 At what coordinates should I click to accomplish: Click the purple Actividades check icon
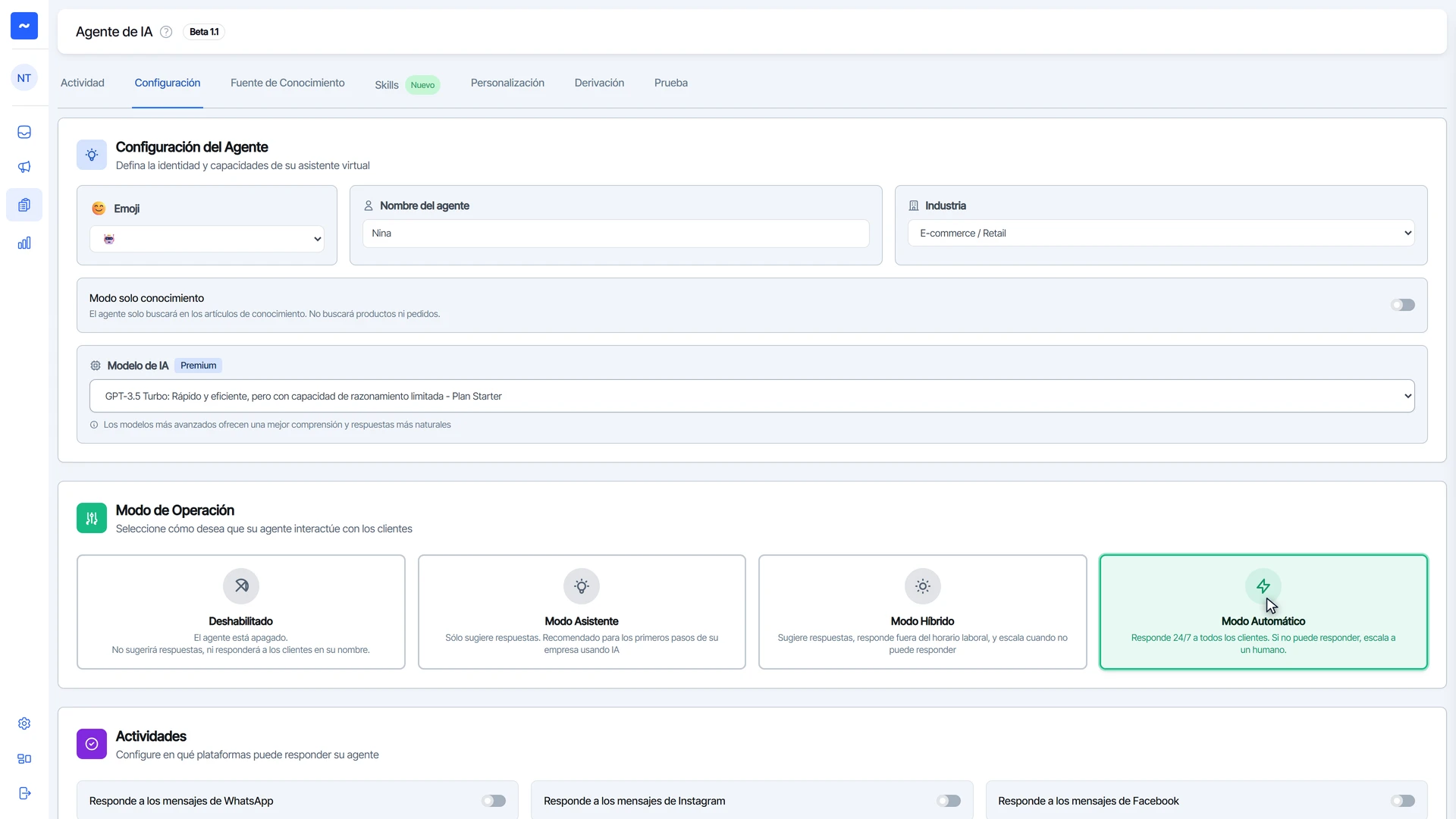point(92,744)
